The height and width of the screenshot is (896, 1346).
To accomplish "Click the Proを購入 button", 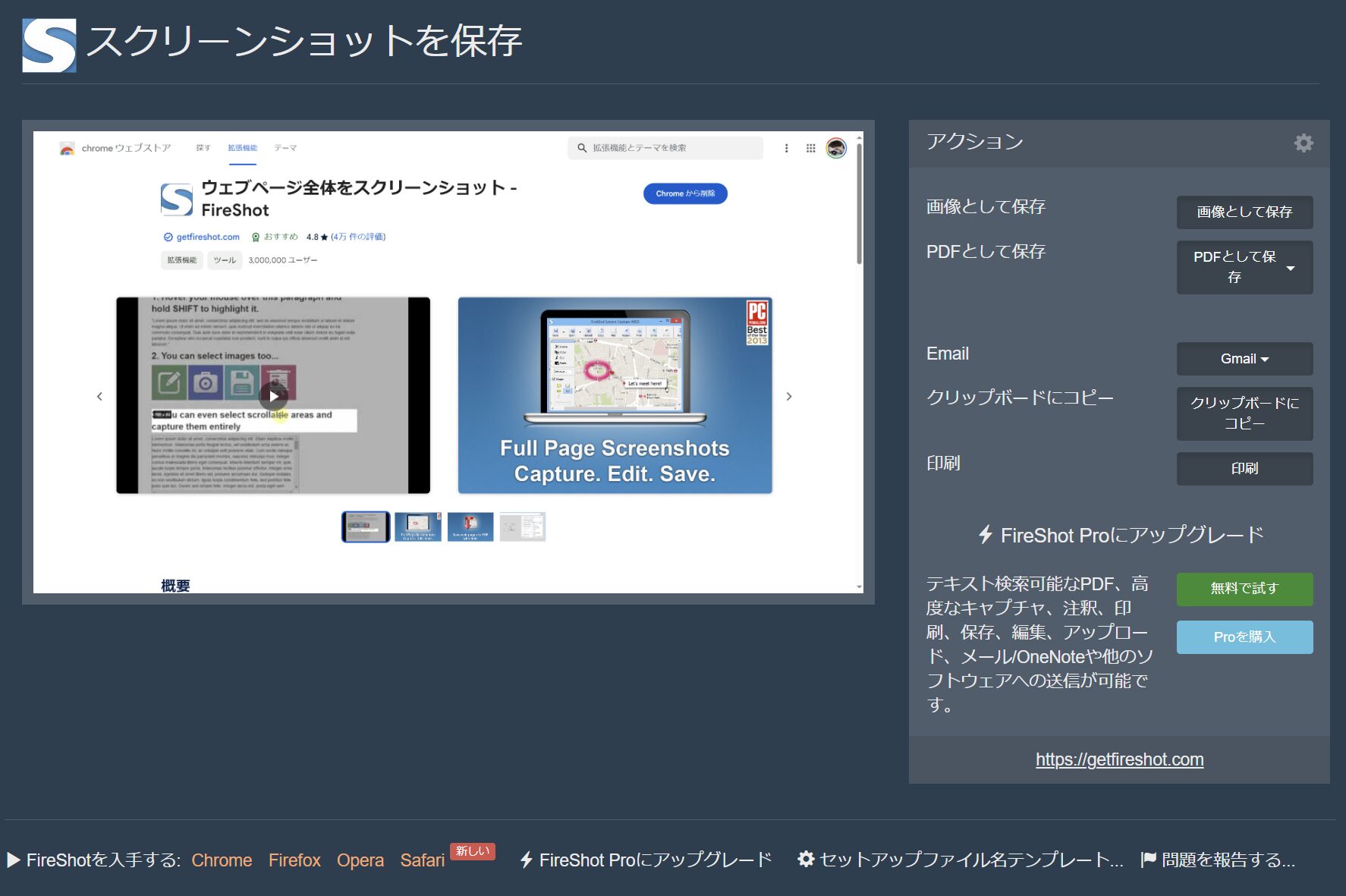I will coord(1244,637).
